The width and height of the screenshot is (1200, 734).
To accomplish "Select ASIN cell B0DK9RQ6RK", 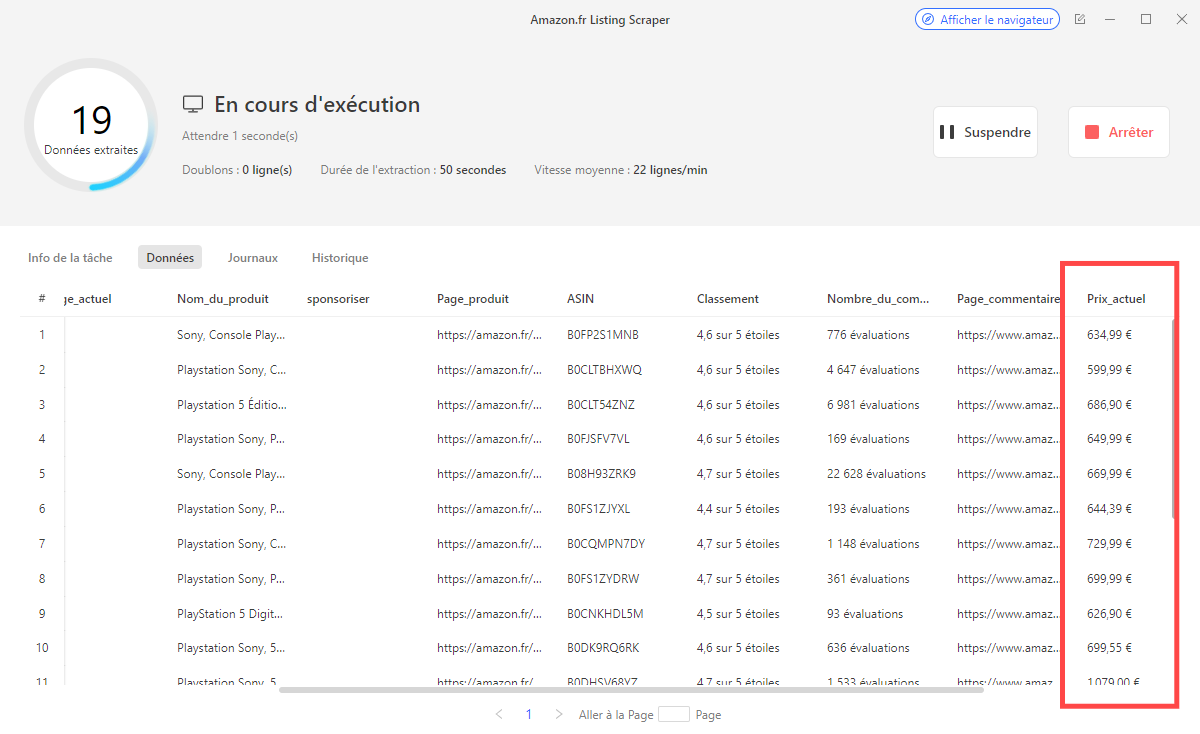I will tap(603, 648).
